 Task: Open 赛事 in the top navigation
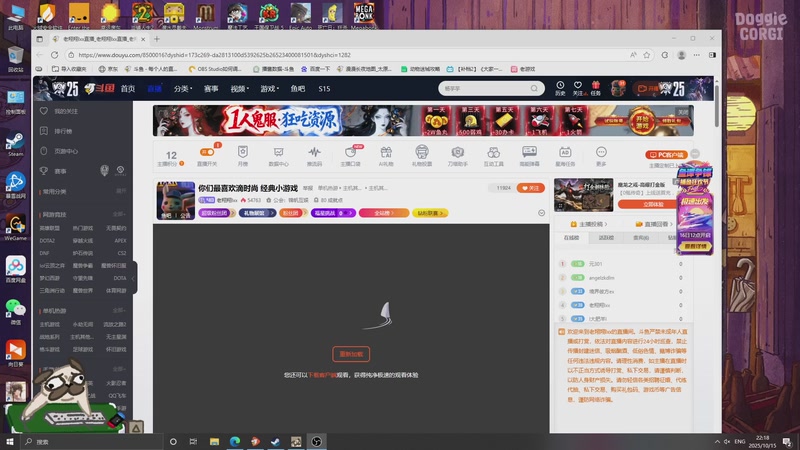coord(211,88)
